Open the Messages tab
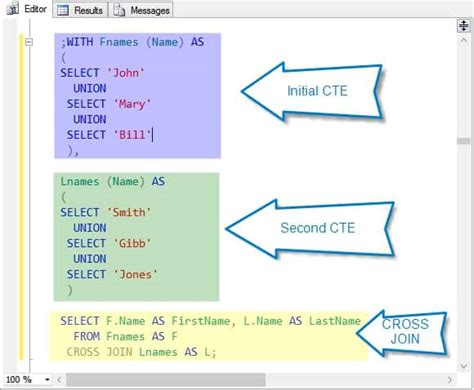 [142, 10]
